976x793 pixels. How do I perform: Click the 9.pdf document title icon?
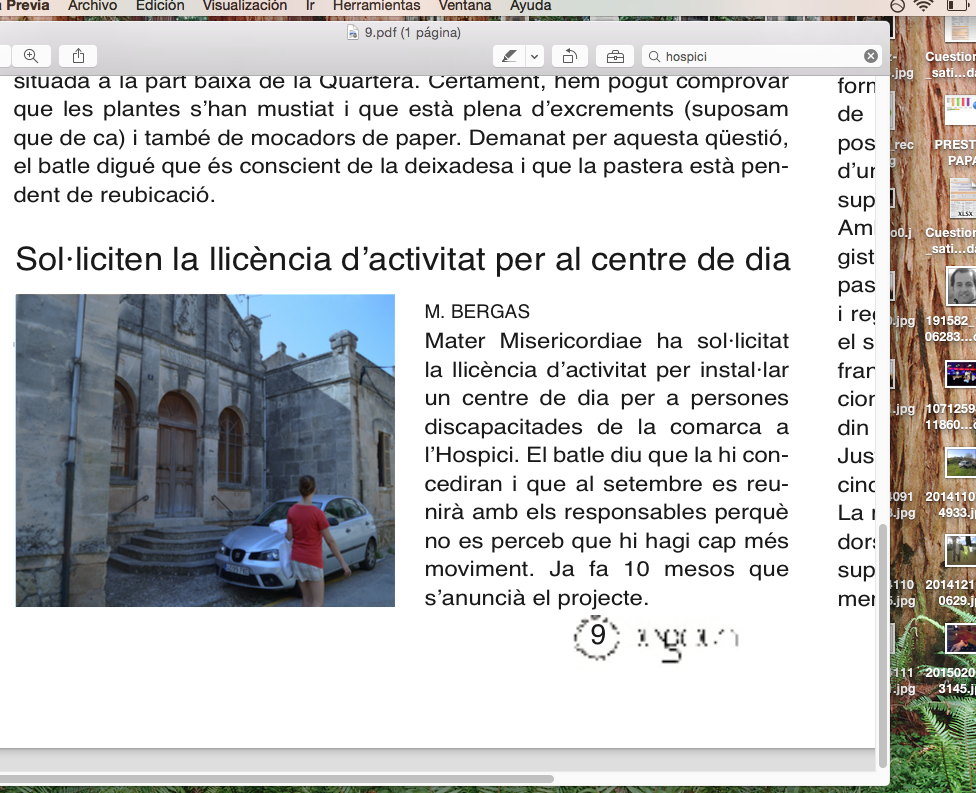click(x=352, y=32)
